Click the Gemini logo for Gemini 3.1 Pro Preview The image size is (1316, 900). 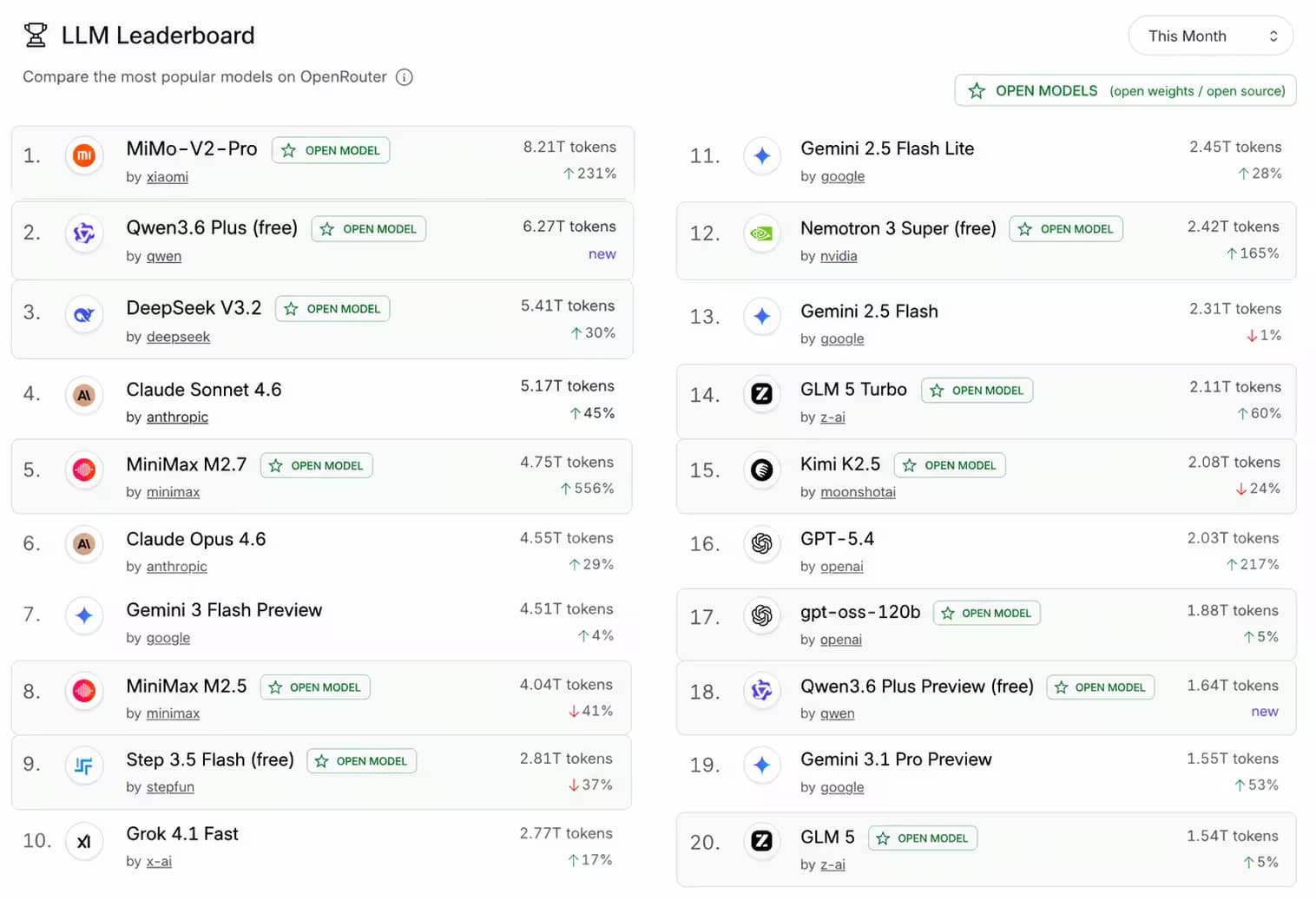[x=762, y=765]
